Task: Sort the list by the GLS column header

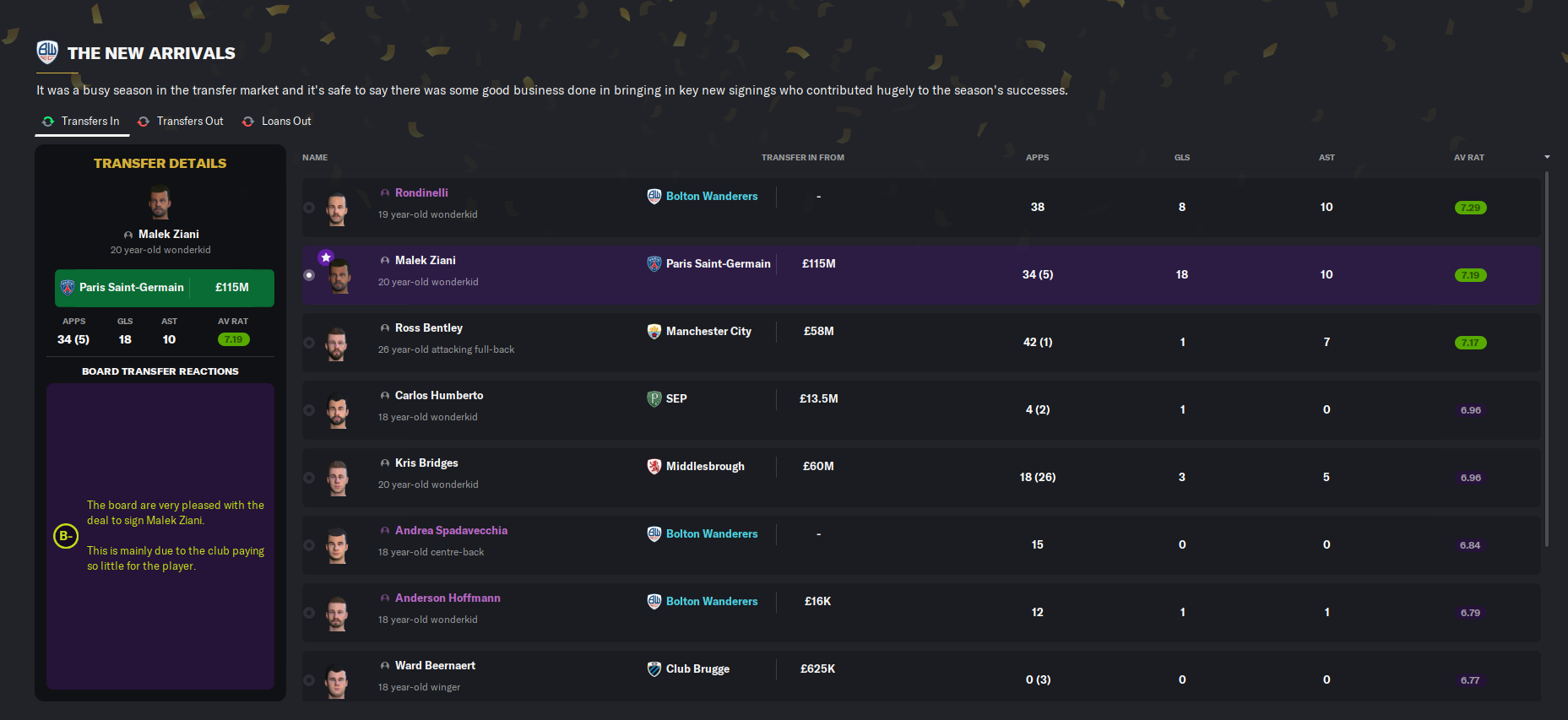Action: click(x=1181, y=158)
